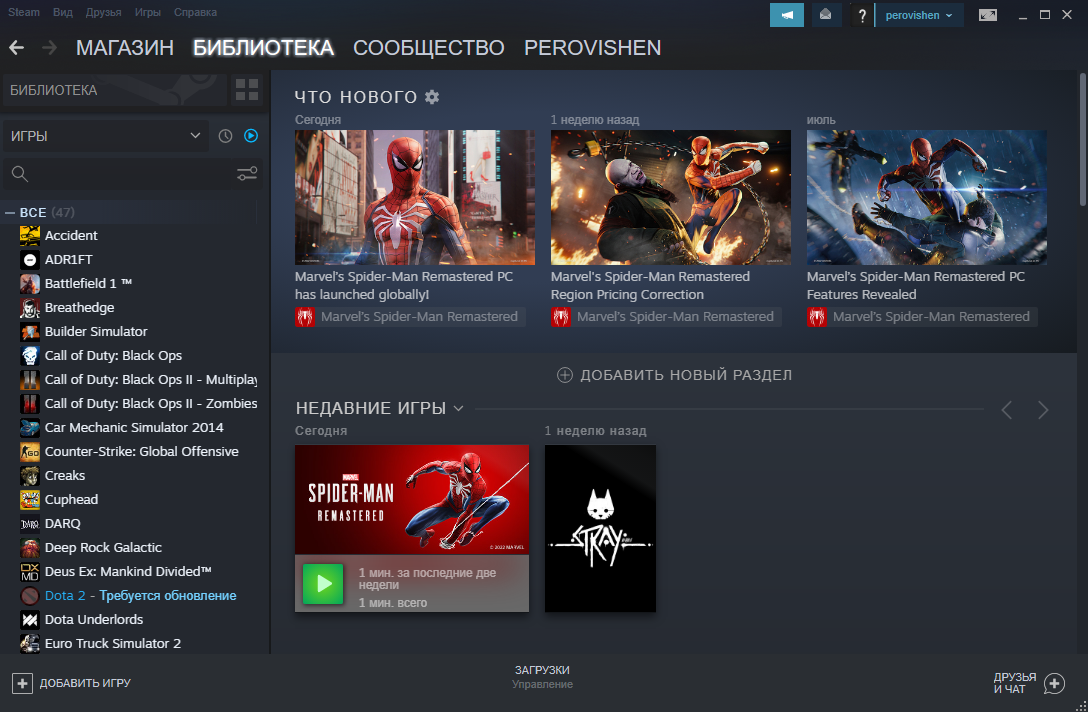Open PEROVISHEN profile tab
The height and width of the screenshot is (712, 1088).
pyautogui.click(x=593, y=48)
